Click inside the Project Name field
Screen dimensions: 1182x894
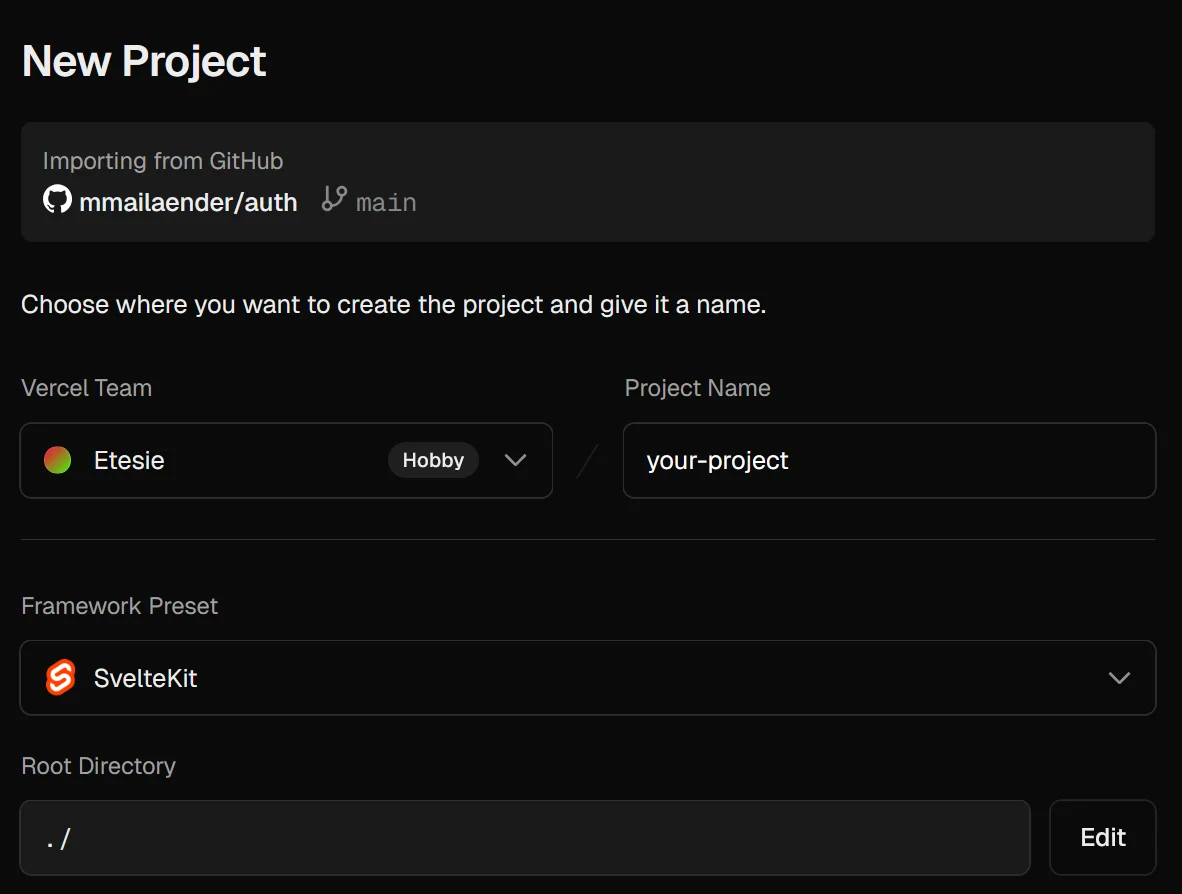point(889,460)
